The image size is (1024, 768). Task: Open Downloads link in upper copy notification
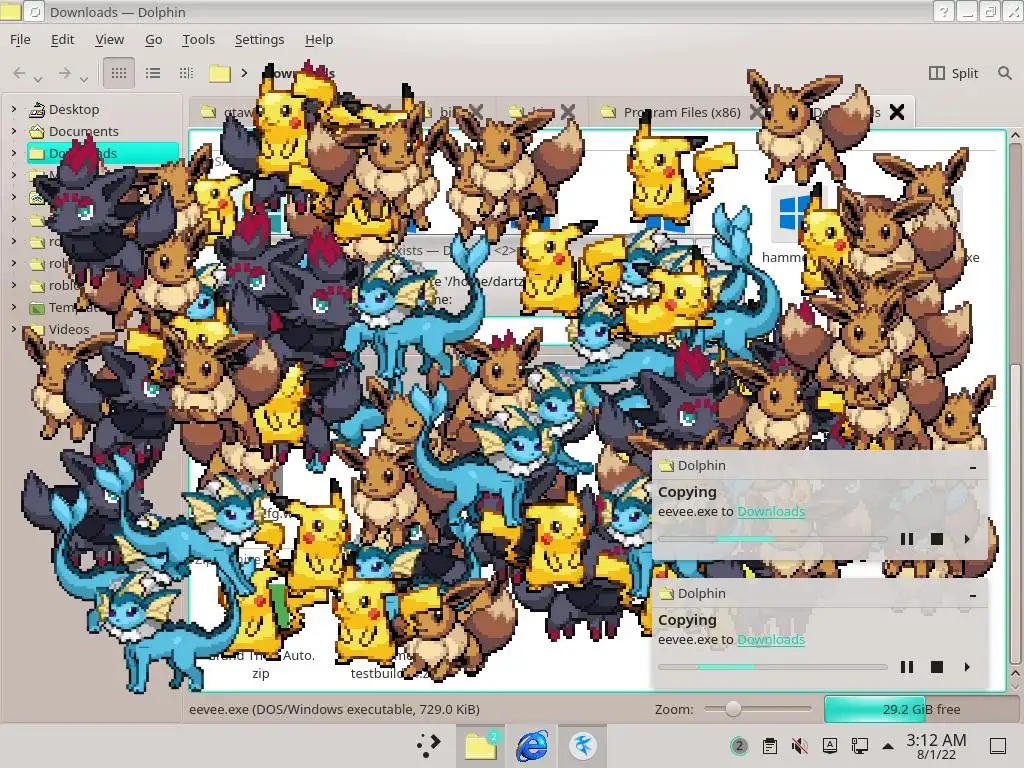[771, 511]
